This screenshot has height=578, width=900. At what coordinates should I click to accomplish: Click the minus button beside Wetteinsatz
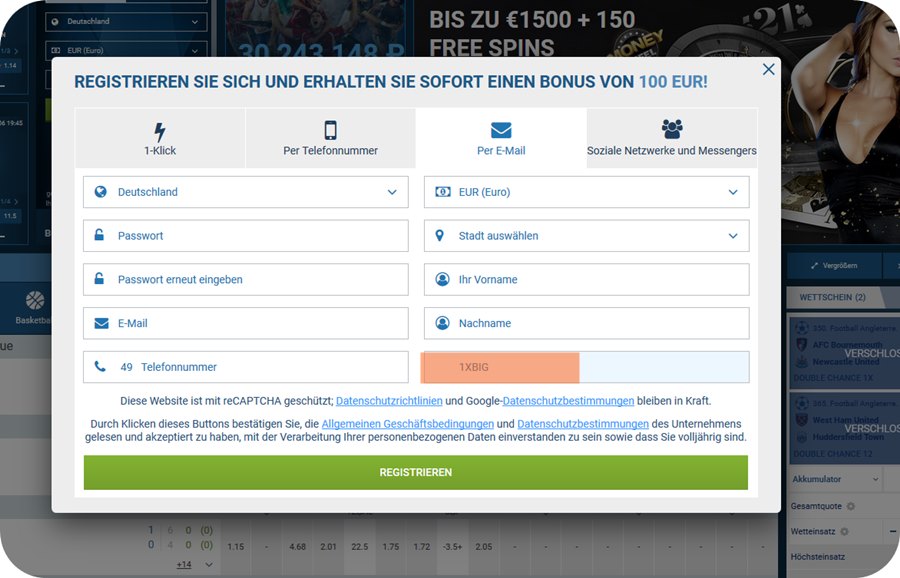click(x=893, y=532)
